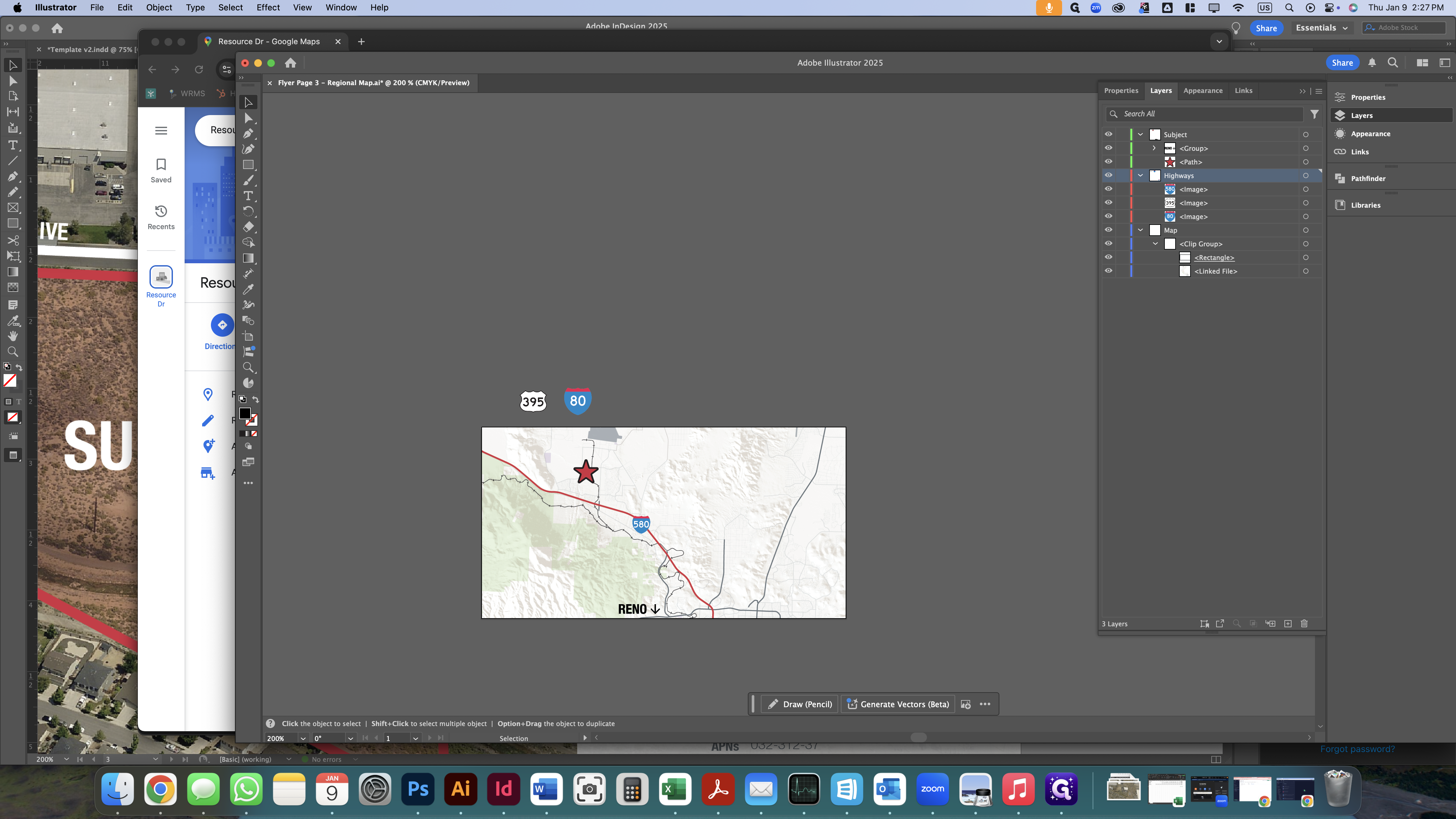
Task: Hide the Rectangle sublayer
Action: [1108, 257]
